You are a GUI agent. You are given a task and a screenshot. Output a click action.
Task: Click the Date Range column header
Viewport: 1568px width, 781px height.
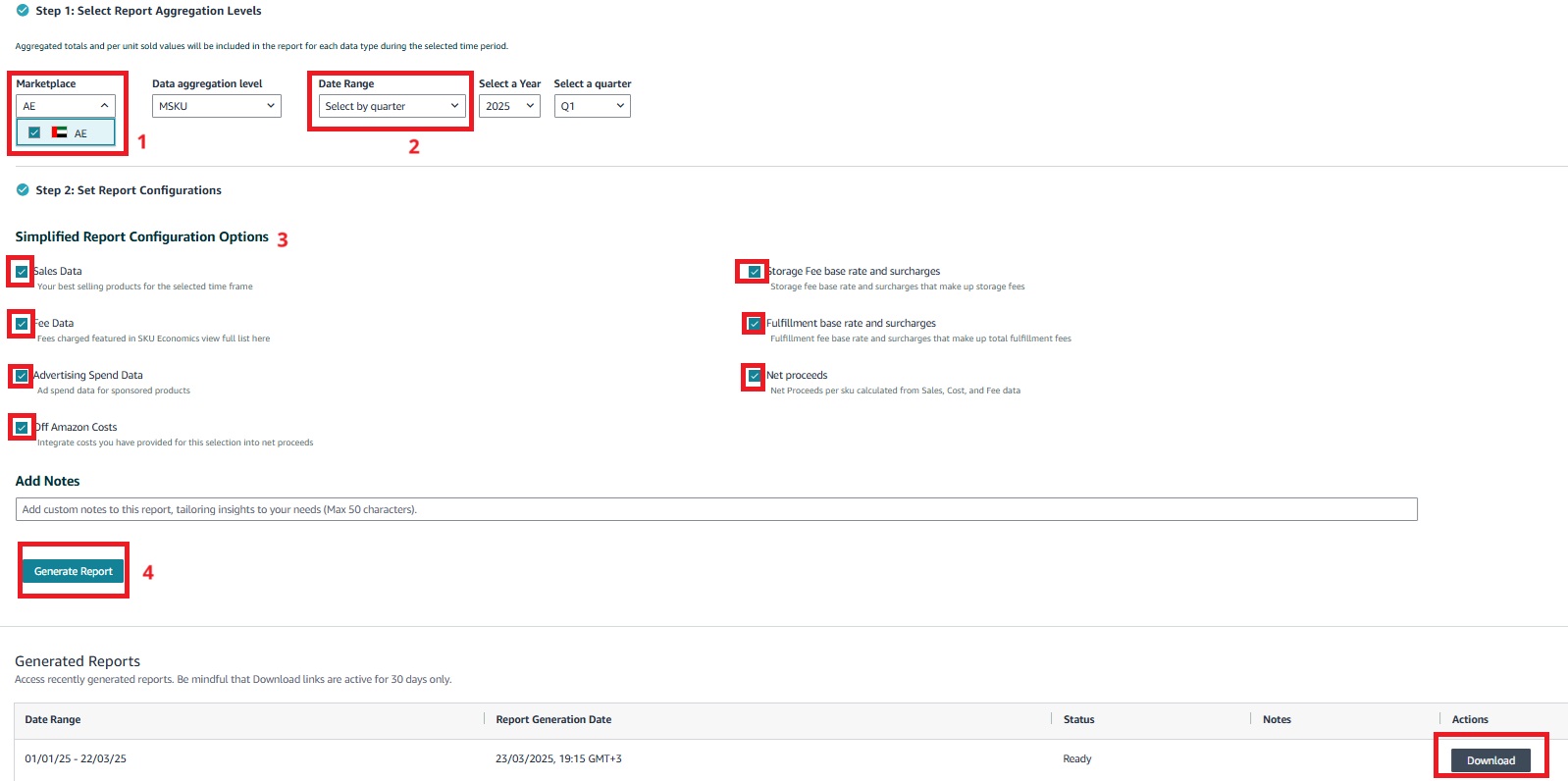pos(53,719)
